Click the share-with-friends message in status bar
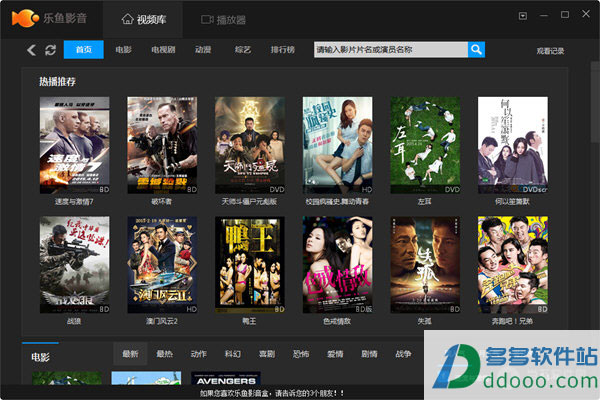This screenshot has height=400, width=600. (x=272, y=393)
